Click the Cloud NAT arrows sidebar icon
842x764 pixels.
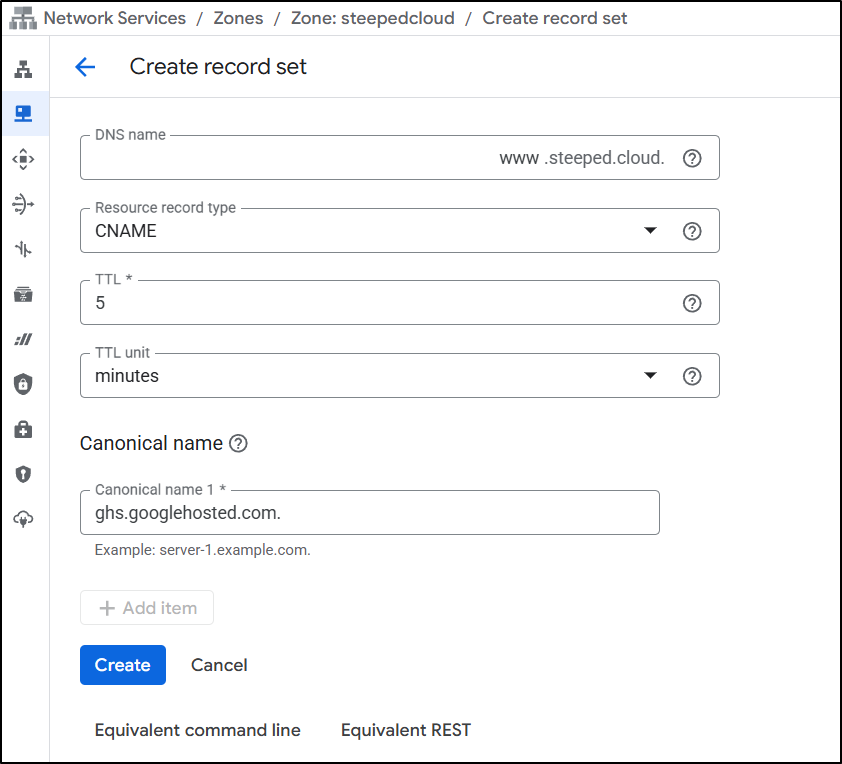click(x=24, y=204)
